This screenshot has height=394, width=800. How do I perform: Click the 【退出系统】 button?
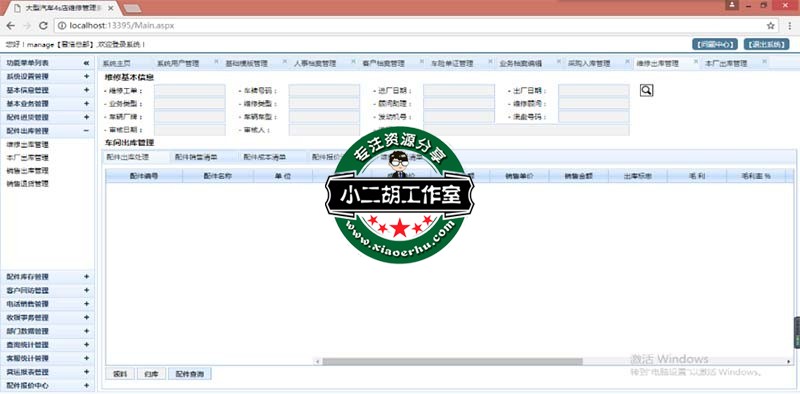pyautogui.click(x=766, y=44)
